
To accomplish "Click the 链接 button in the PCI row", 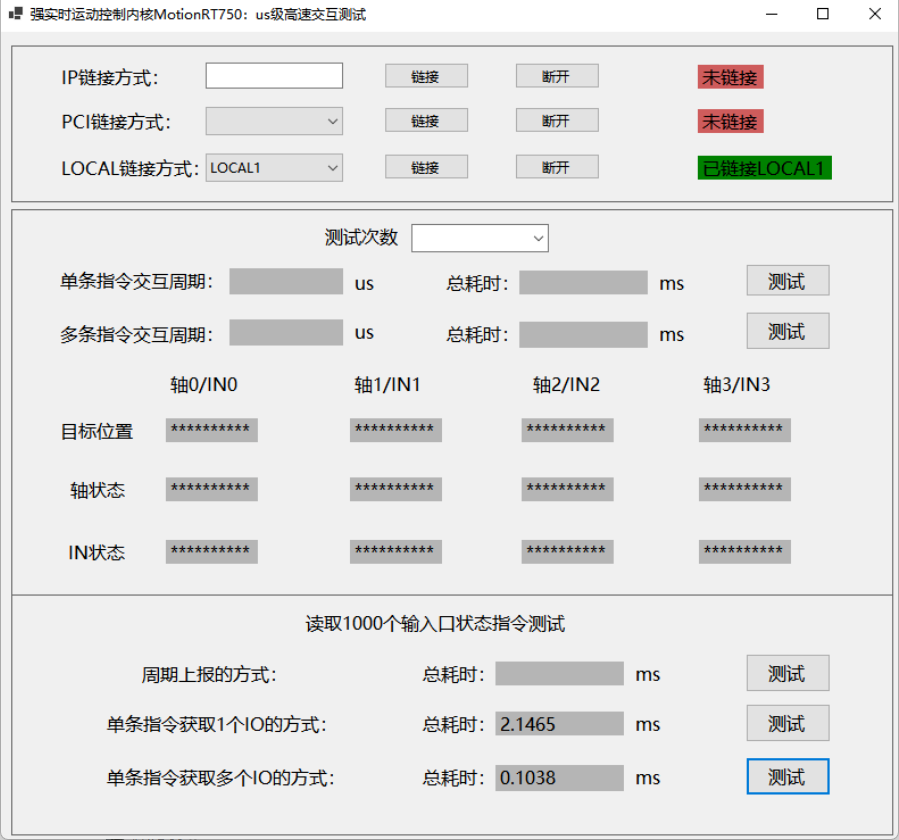I will coord(426,120).
